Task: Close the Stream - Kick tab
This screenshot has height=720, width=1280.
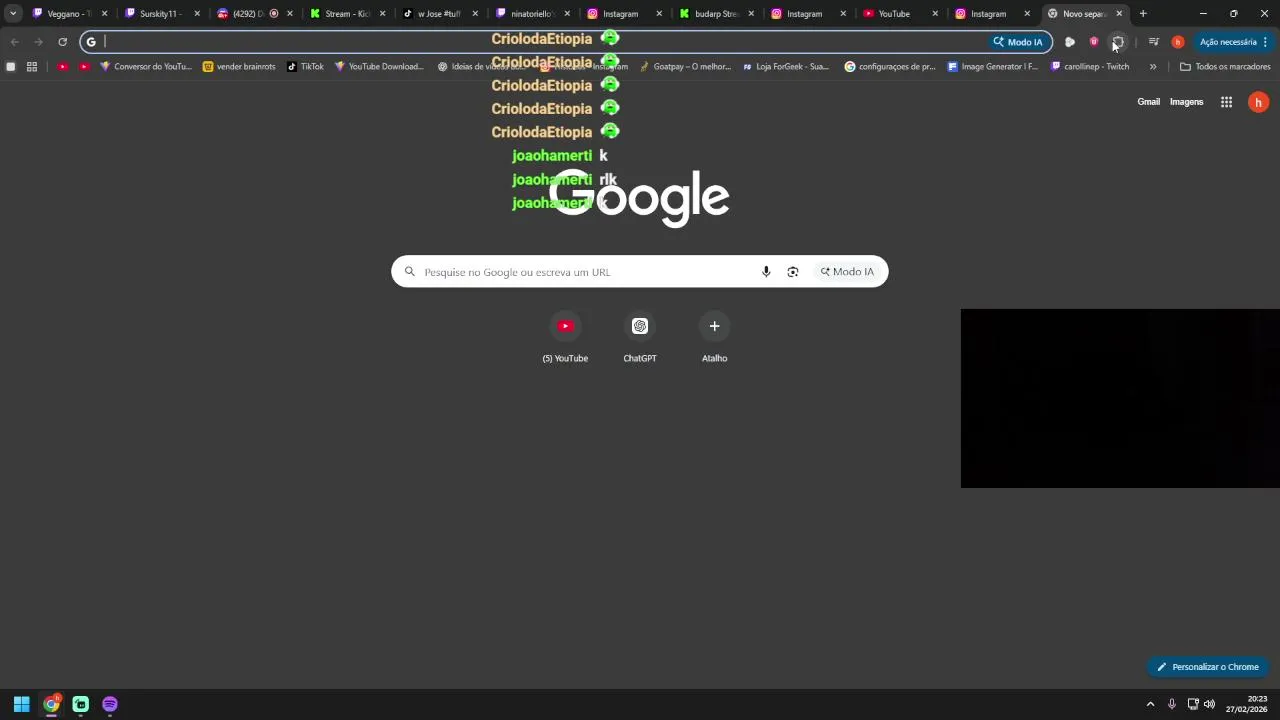Action: click(x=382, y=14)
